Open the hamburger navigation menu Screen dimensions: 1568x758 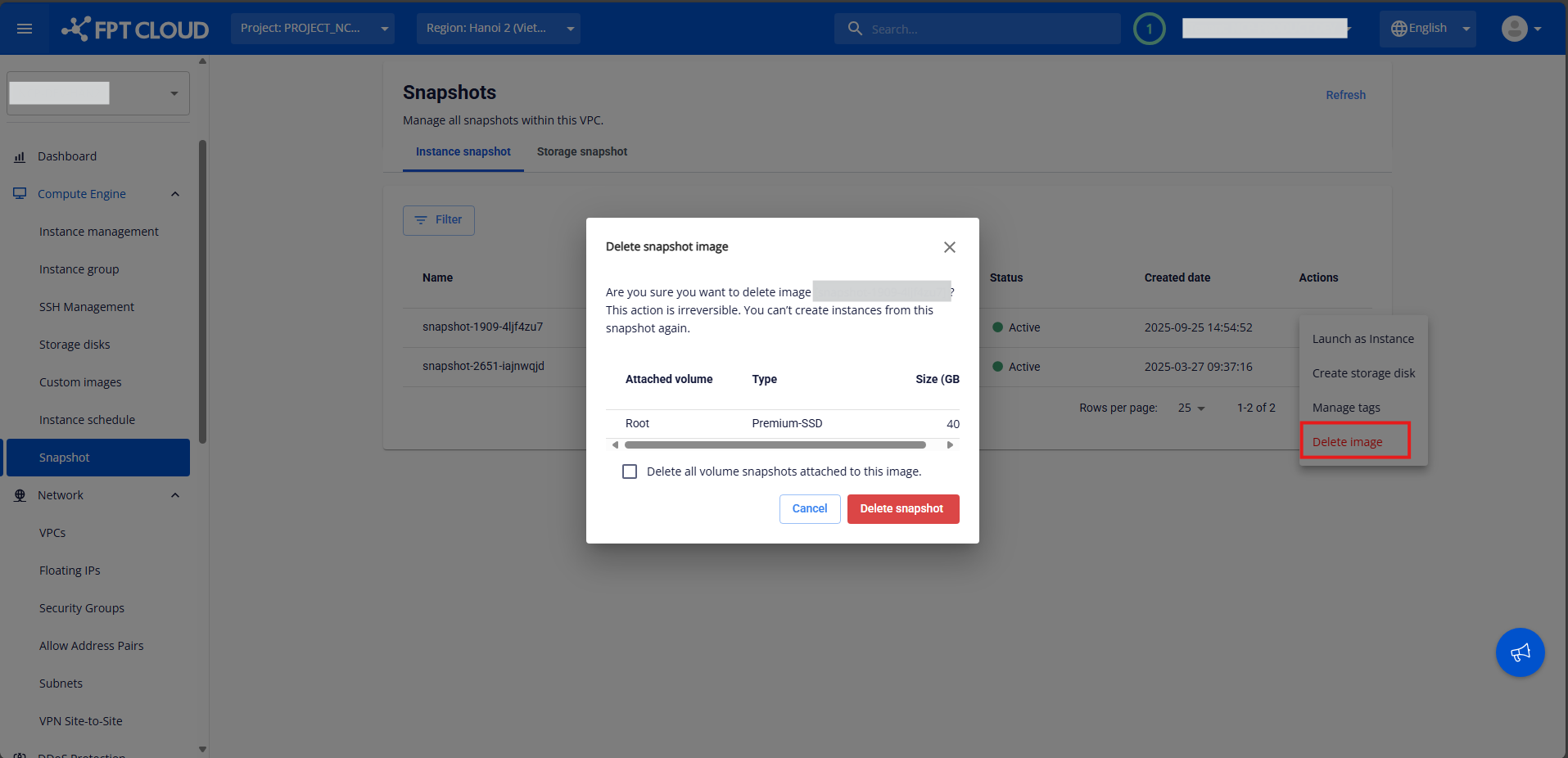tap(25, 29)
